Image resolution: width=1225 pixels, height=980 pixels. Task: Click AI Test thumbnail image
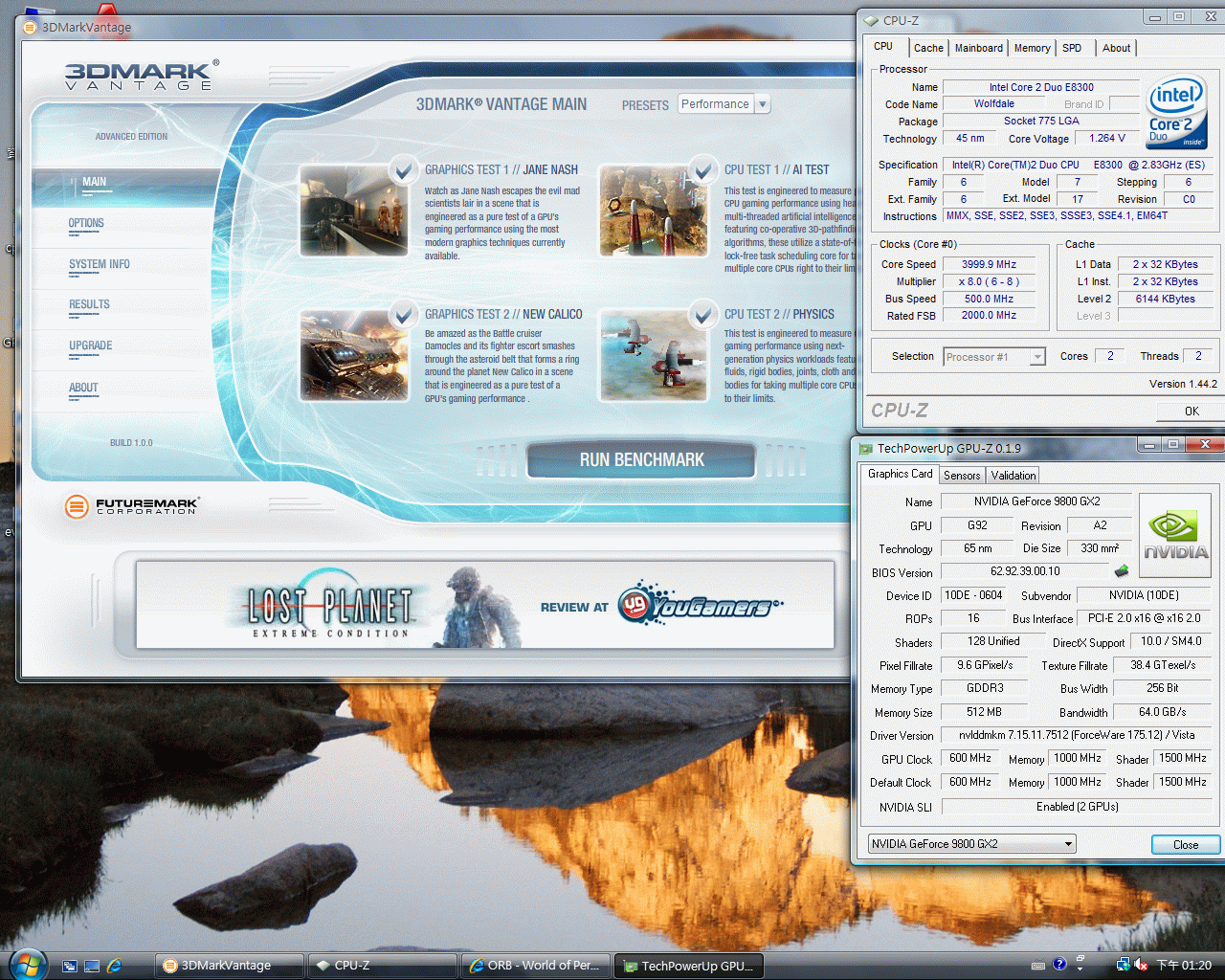click(654, 211)
